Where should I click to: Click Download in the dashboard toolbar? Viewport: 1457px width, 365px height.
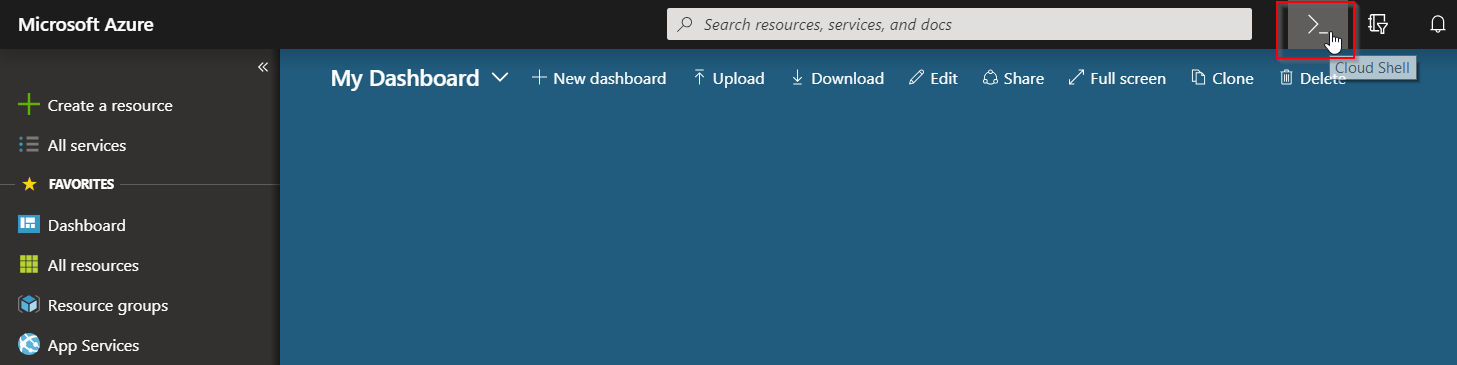(x=837, y=78)
